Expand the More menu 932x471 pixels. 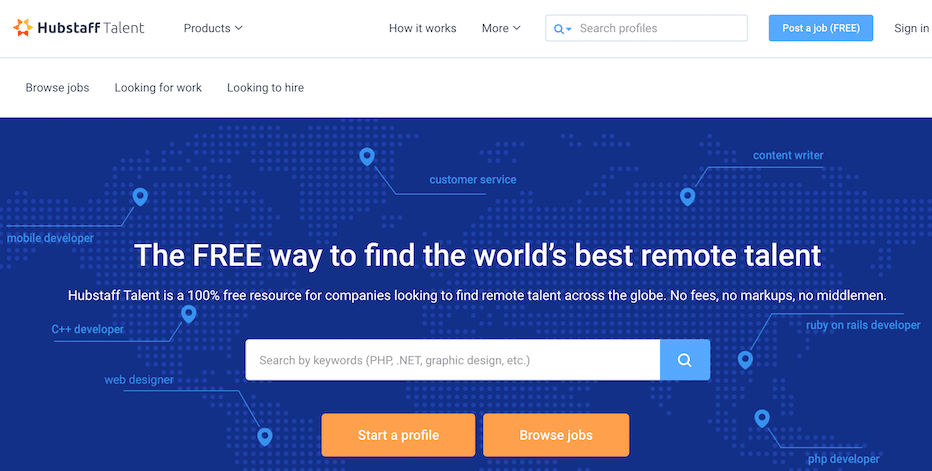pyautogui.click(x=501, y=28)
